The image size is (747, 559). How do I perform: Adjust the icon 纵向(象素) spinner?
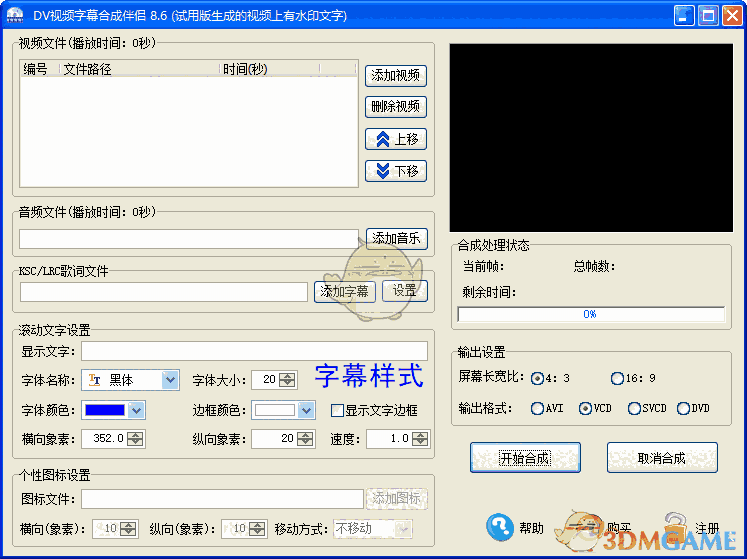(x=257, y=529)
